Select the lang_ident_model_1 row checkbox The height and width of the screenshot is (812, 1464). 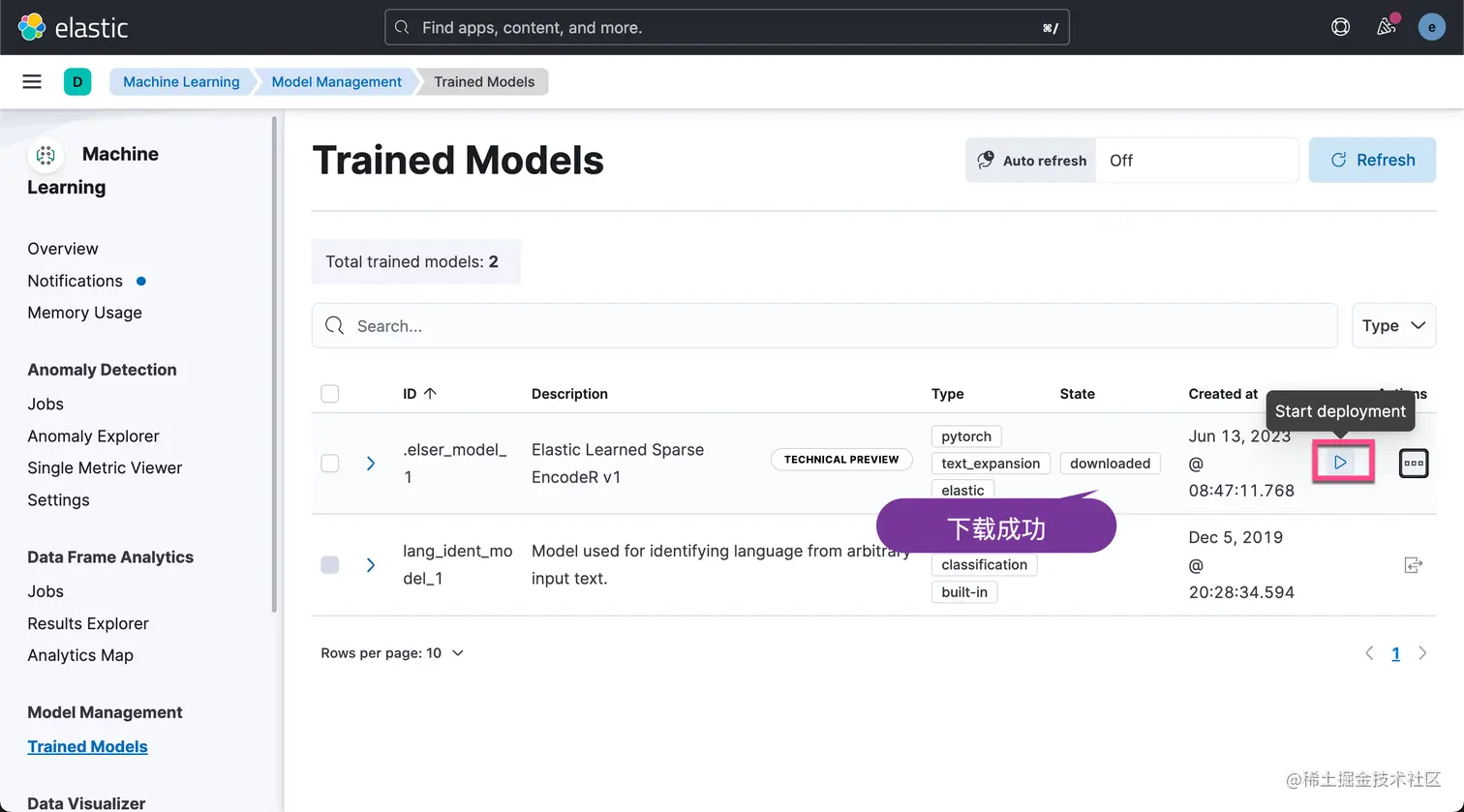pyautogui.click(x=330, y=564)
